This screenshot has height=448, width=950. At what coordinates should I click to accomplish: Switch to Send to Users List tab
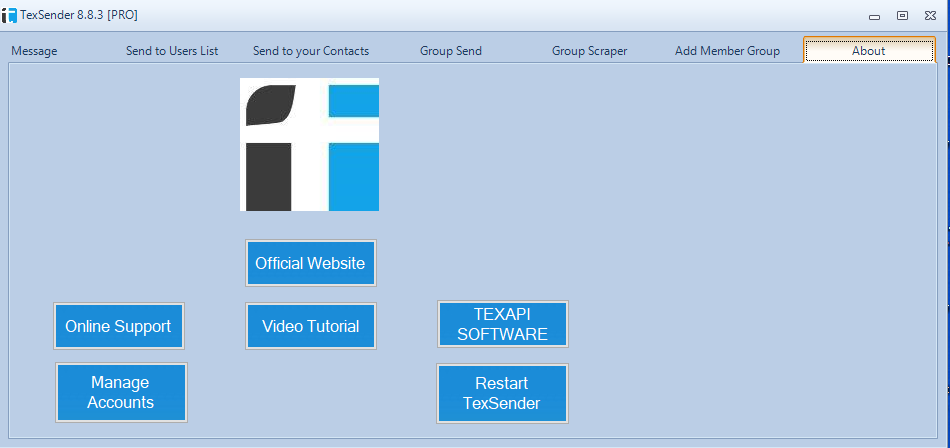pos(172,51)
